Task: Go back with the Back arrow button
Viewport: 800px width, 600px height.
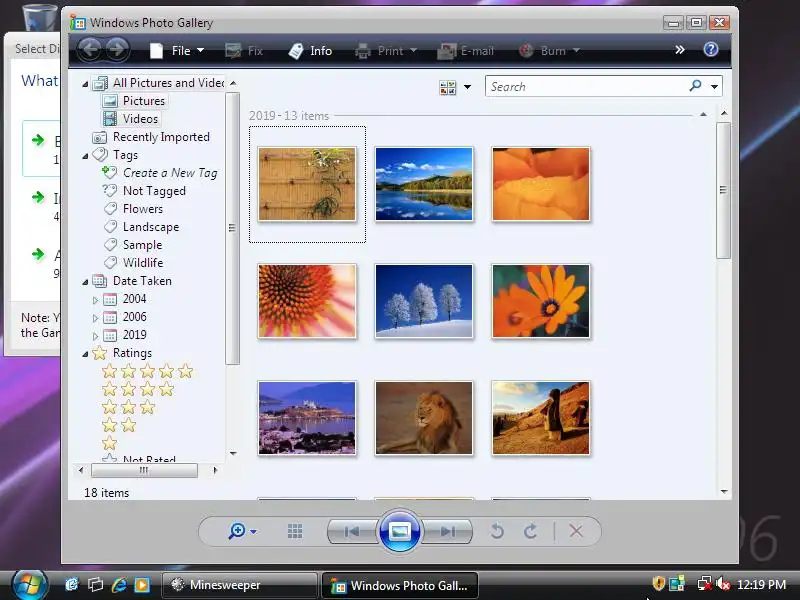Action: coord(90,50)
